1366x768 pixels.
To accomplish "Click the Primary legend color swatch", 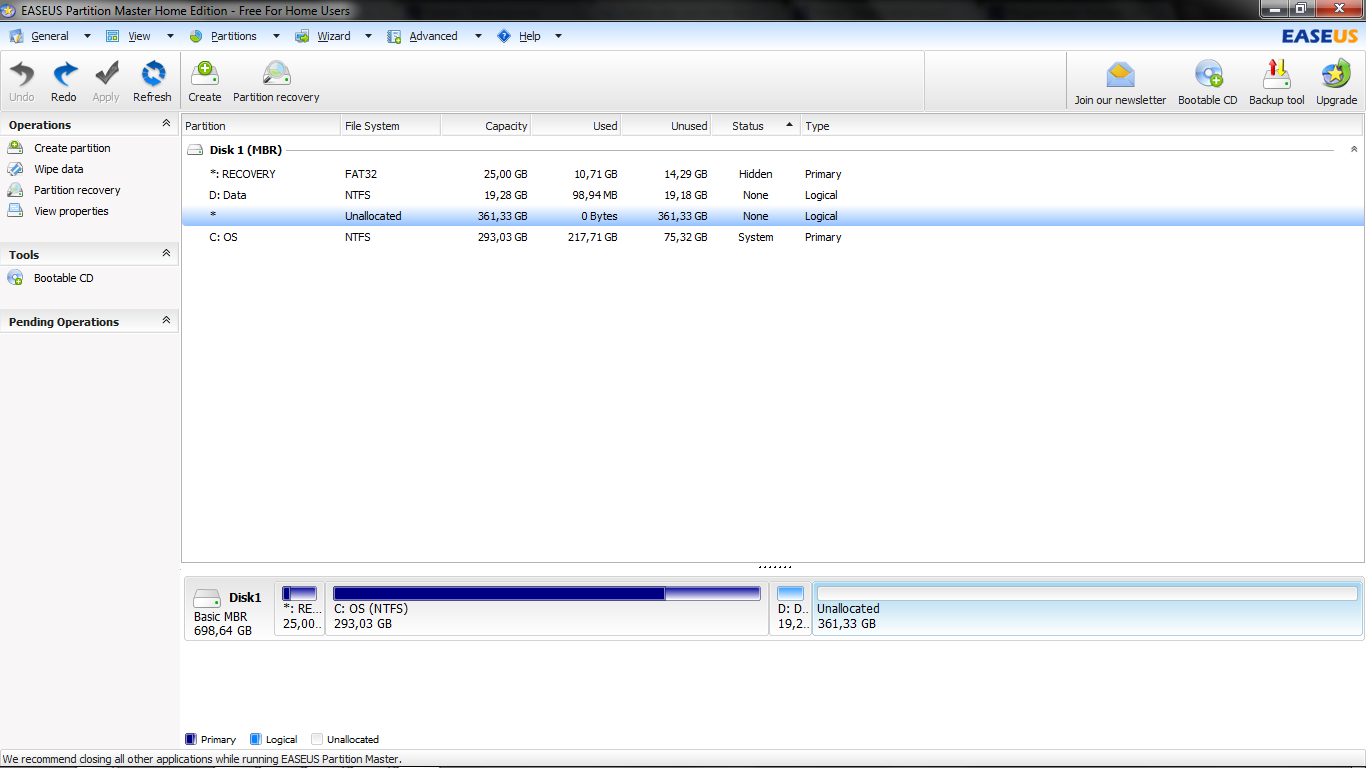I will [191, 739].
